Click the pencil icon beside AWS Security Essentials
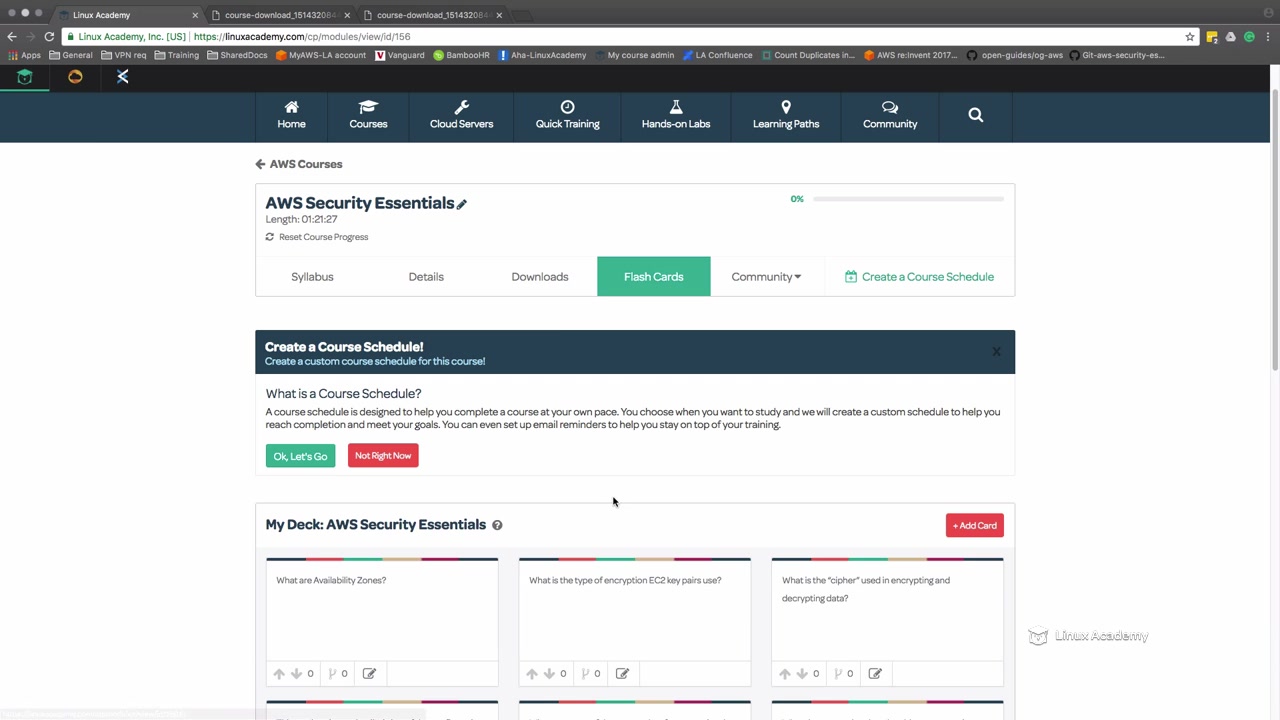Image resolution: width=1280 pixels, height=720 pixels. coord(461,204)
